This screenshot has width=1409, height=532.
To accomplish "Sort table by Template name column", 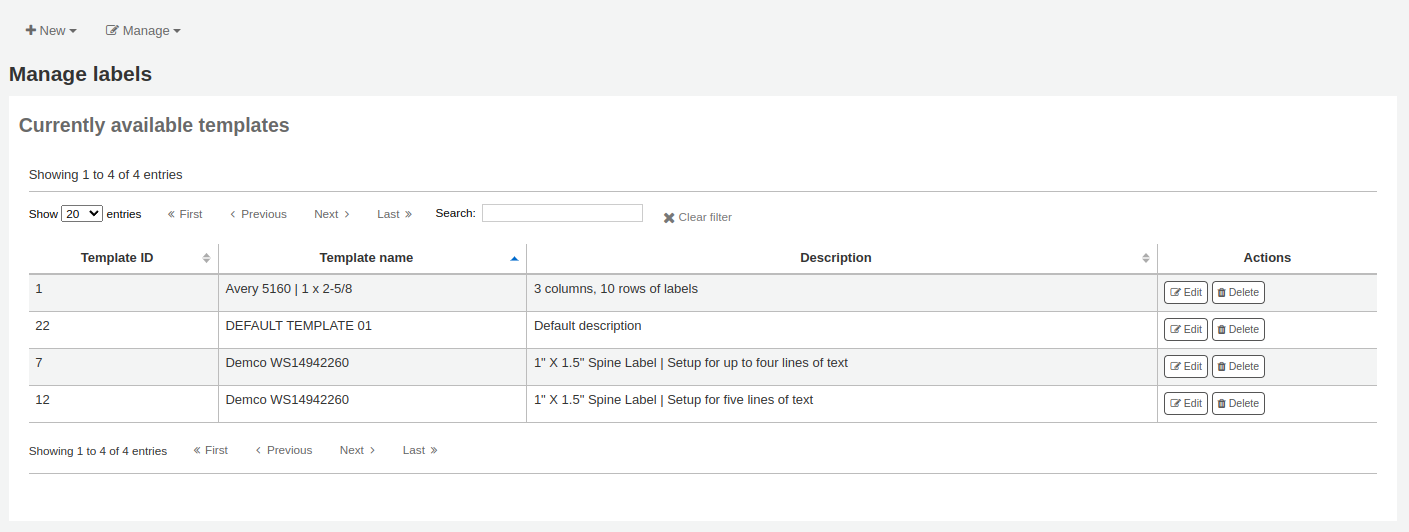I will coord(366,258).
